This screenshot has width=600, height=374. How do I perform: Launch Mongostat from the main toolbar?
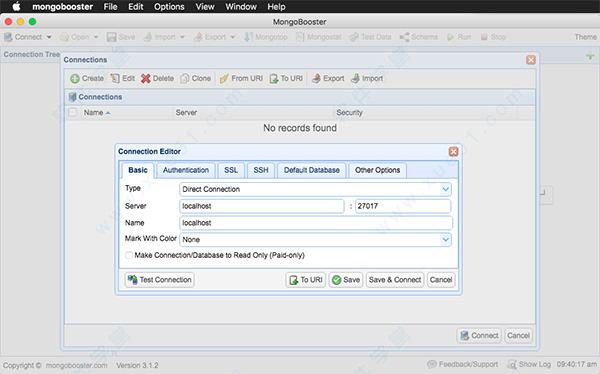coord(318,37)
